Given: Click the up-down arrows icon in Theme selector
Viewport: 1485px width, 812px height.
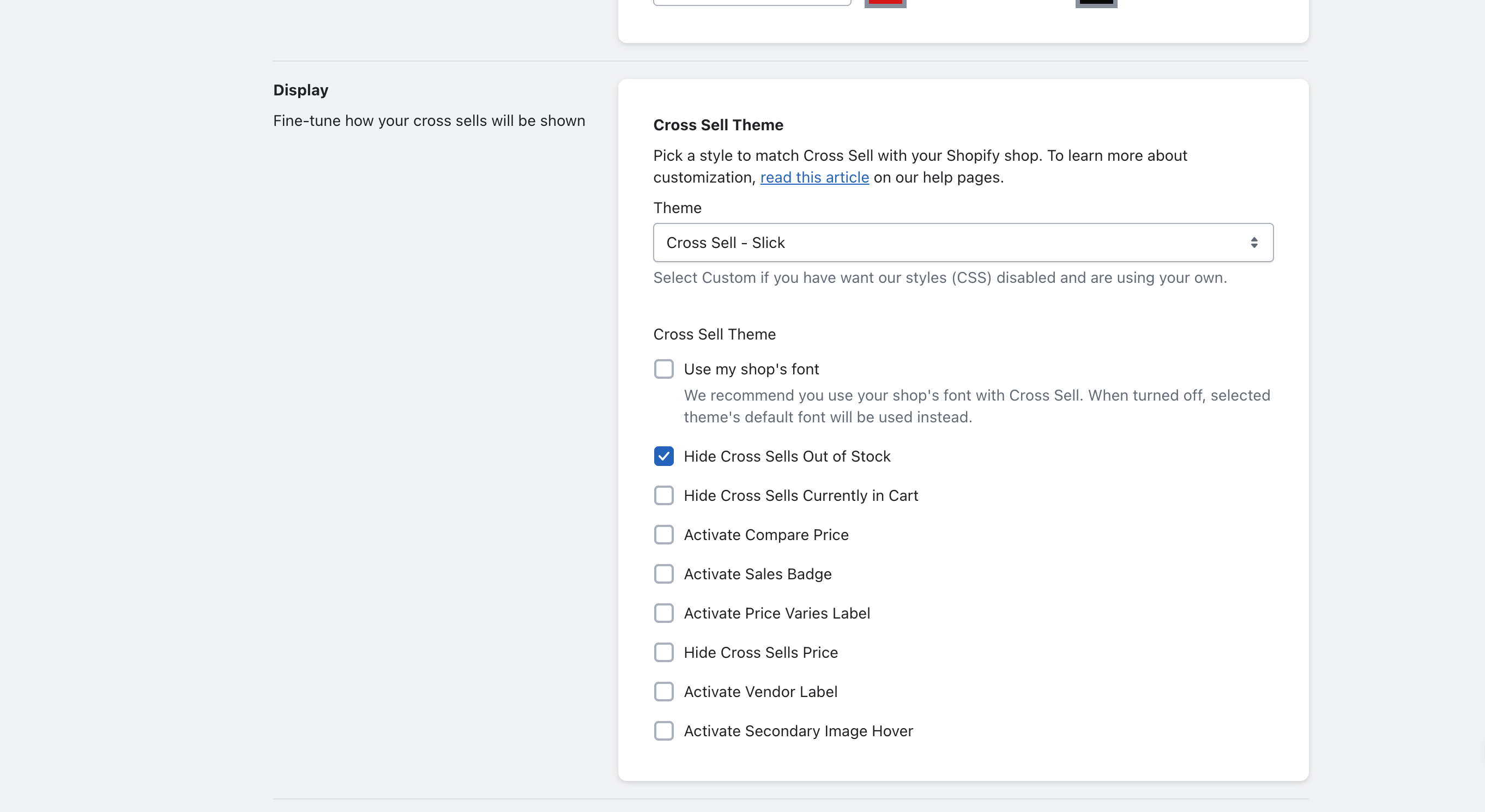Looking at the screenshot, I should pyautogui.click(x=1254, y=243).
